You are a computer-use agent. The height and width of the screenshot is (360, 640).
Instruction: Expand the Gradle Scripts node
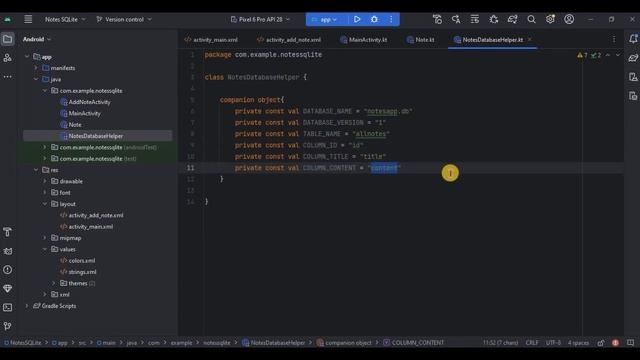point(27,306)
